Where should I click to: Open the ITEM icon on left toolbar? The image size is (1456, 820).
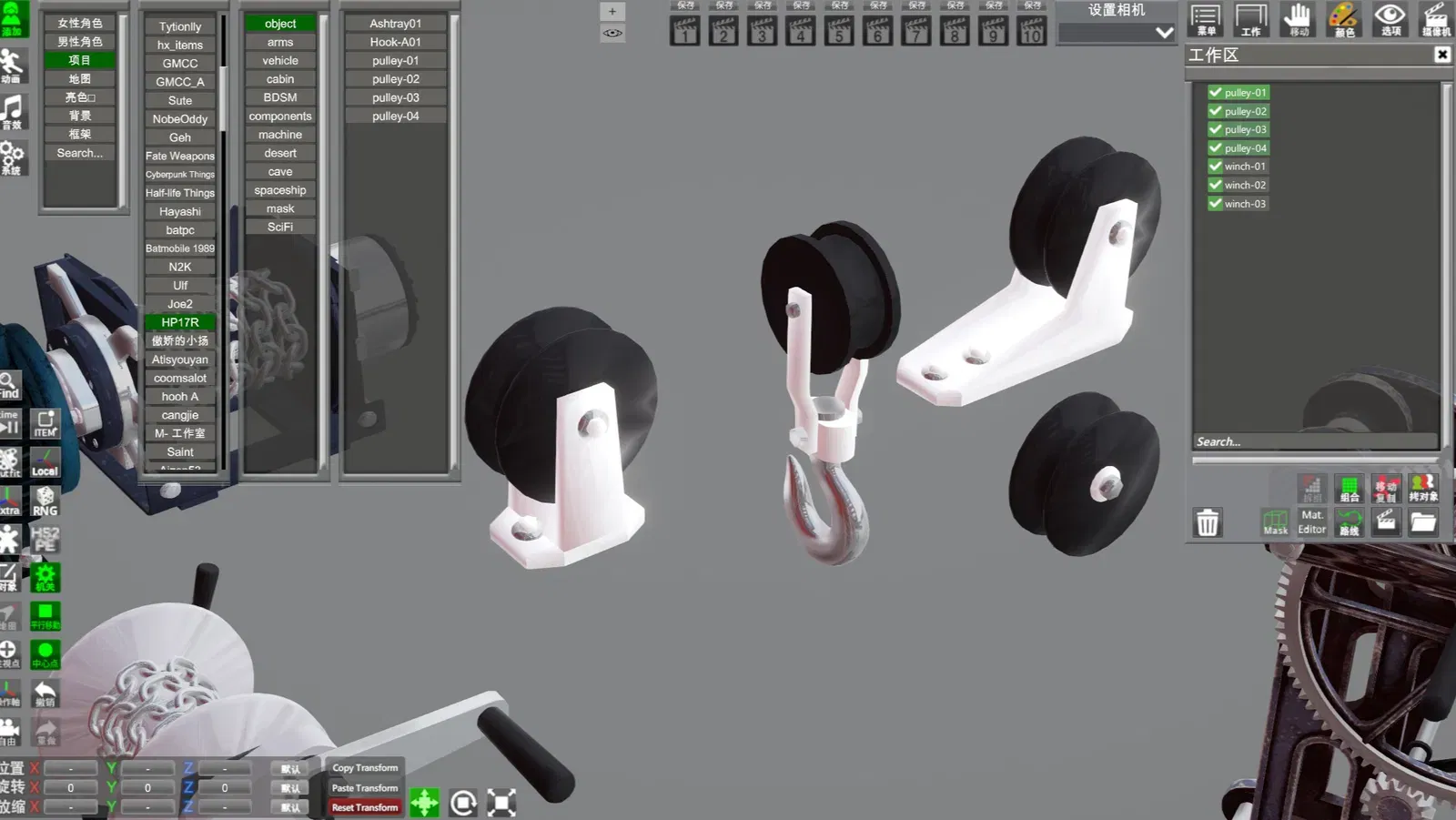click(45, 424)
